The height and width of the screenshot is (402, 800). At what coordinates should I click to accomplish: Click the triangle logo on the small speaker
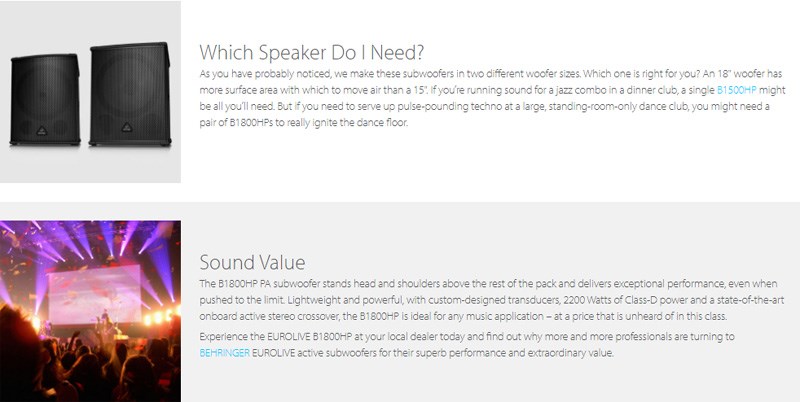[x=42, y=131]
